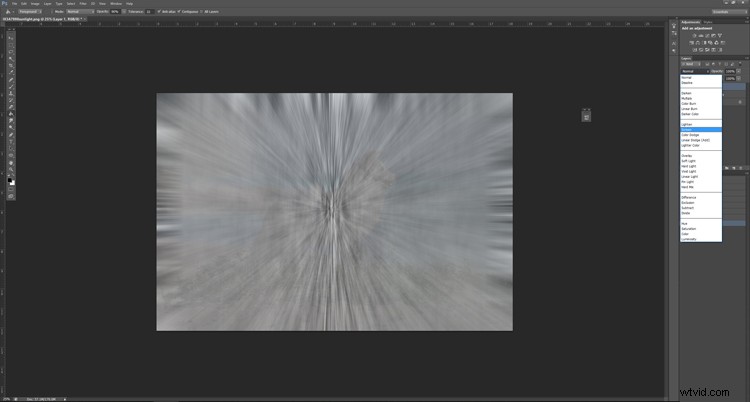Select the open document tab
Image resolution: width=750 pixels, height=402 pixels.
42,19
